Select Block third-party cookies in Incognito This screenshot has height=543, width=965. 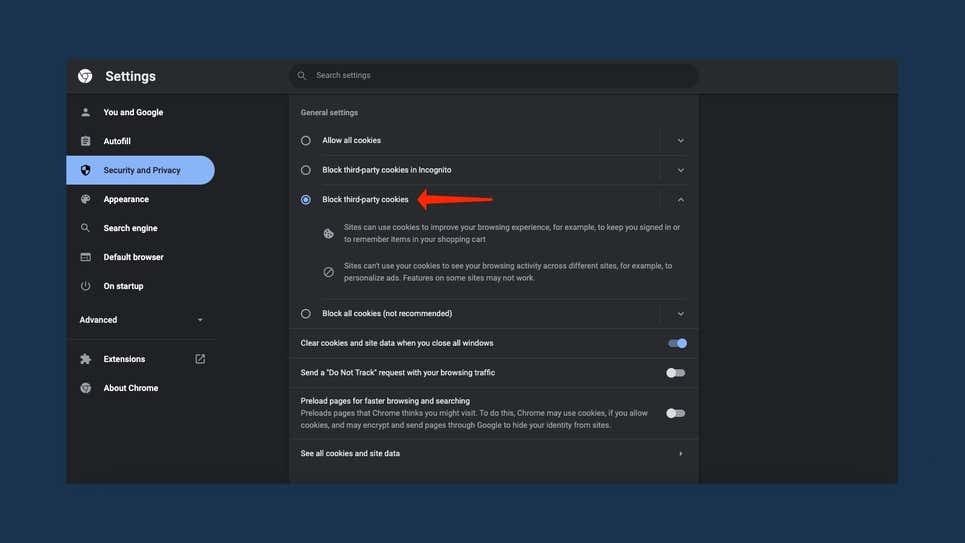pyautogui.click(x=306, y=170)
